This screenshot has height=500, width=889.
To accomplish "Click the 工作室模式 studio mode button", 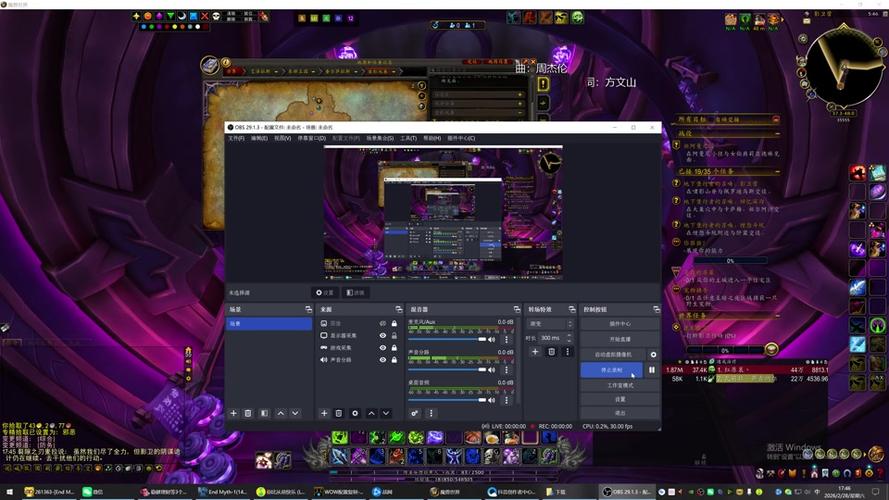I will [620, 385].
